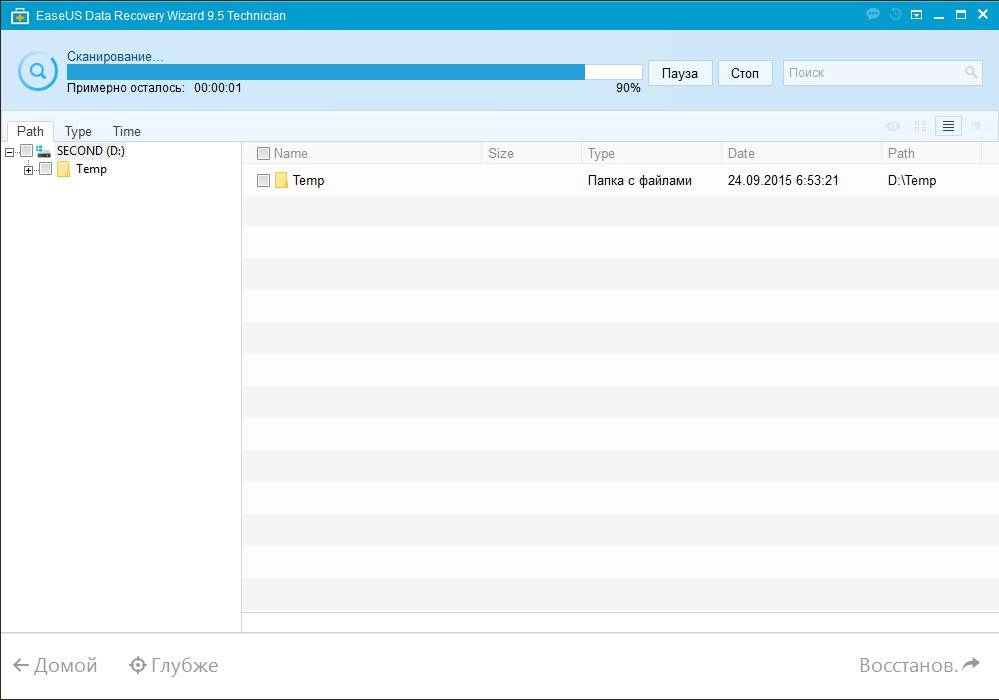Select SECOND (D:) label in the tree

click(90, 151)
